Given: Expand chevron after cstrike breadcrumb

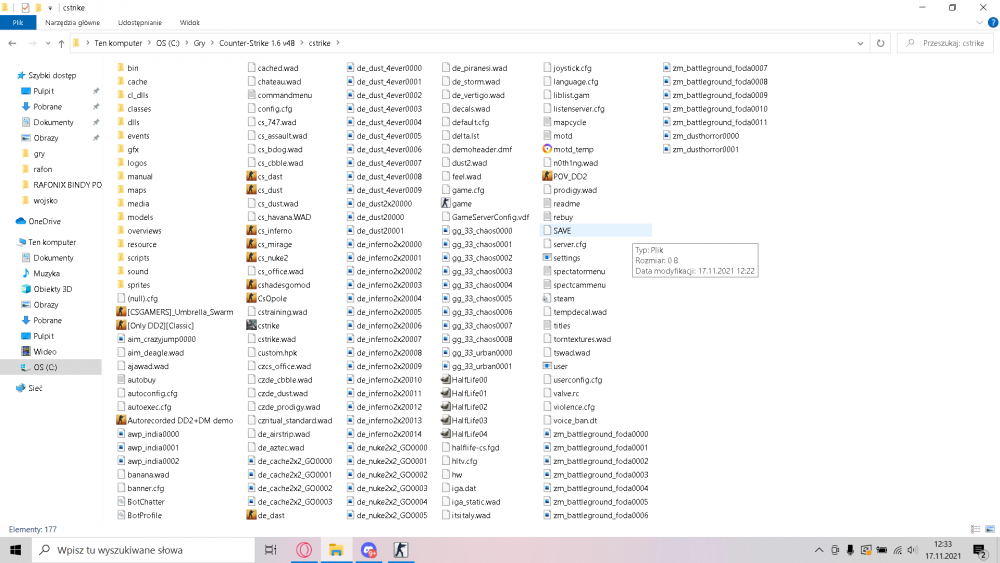Looking at the screenshot, I should click(338, 43).
